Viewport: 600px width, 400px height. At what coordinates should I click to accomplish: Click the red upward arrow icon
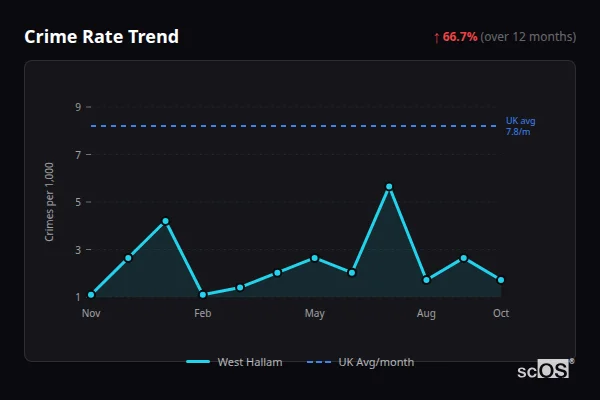pyautogui.click(x=437, y=38)
